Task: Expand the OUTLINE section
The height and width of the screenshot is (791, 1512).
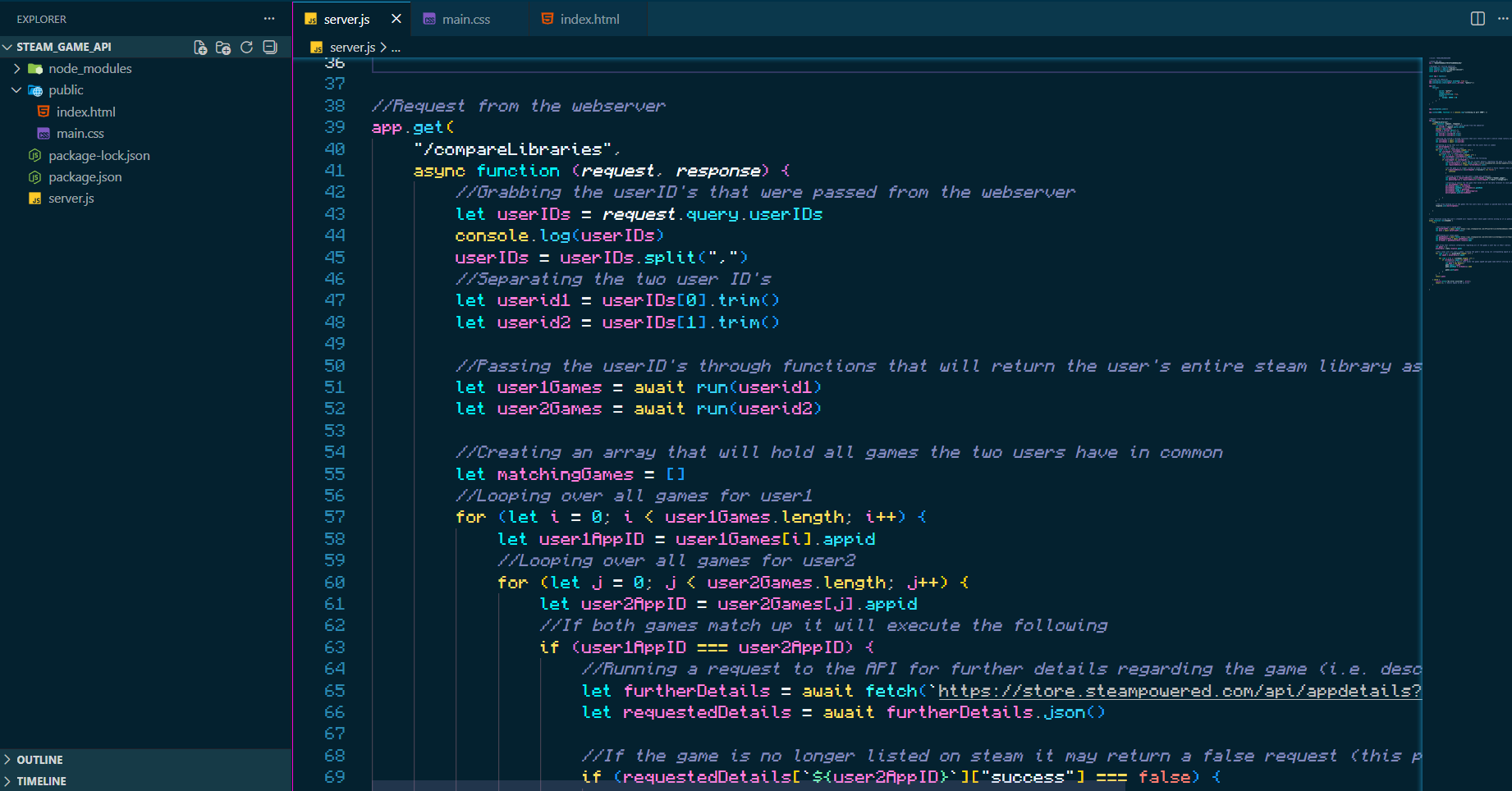Action: pos(39,759)
